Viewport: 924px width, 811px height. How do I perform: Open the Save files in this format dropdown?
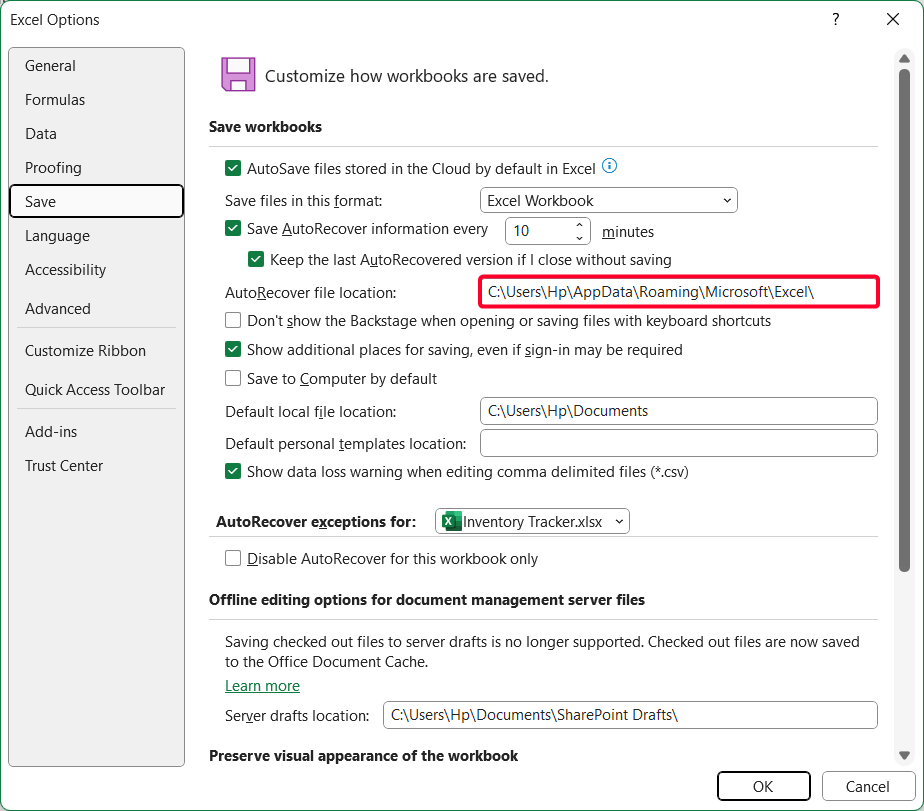click(x=727, y=200)
